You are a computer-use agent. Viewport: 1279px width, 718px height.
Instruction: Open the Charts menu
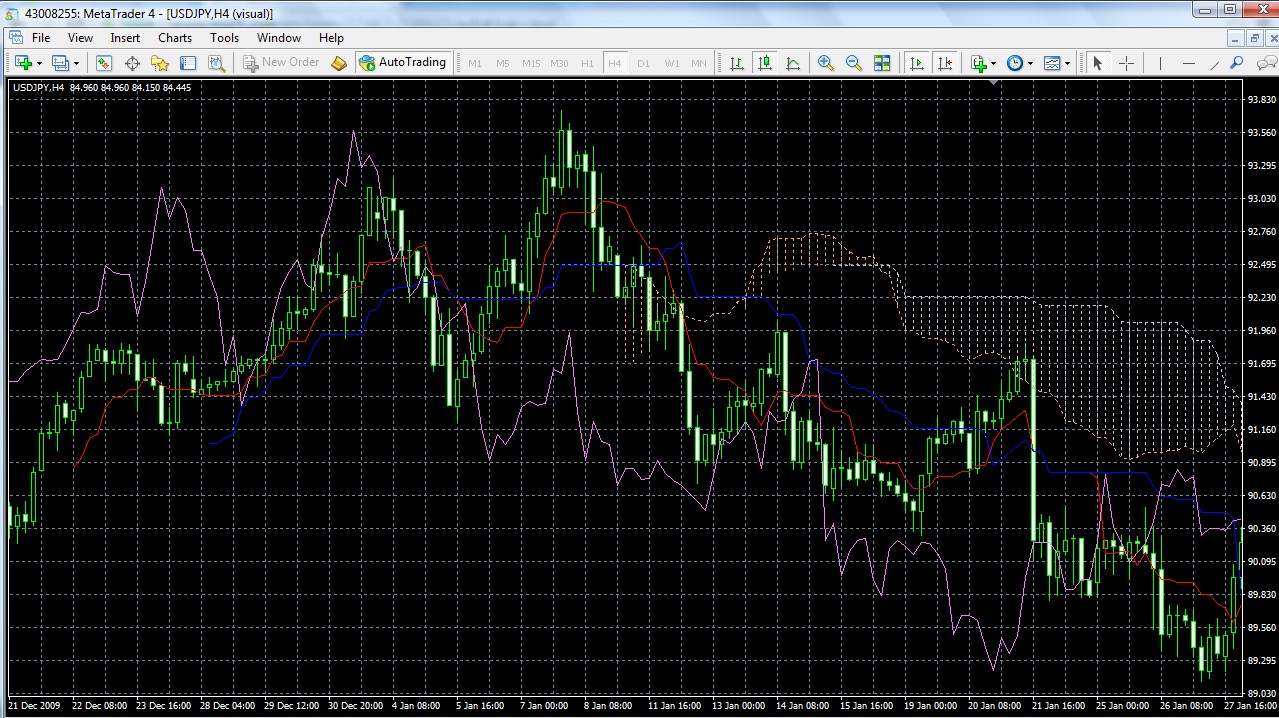174,37
